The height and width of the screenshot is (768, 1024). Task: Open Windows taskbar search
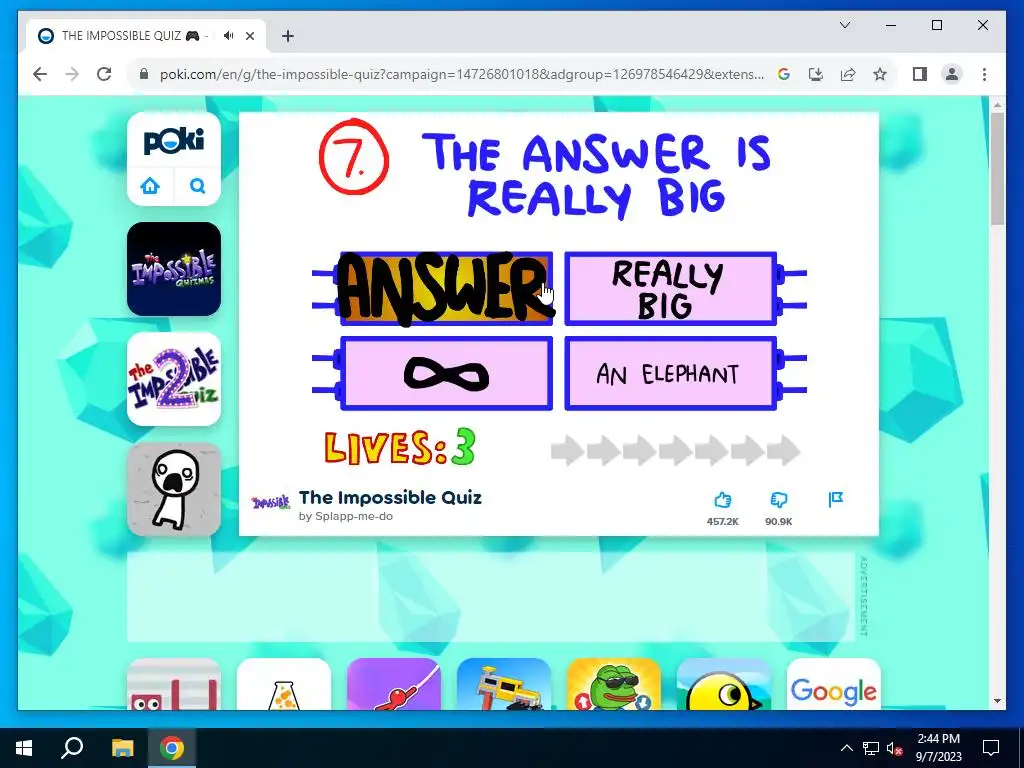point(72,748)
